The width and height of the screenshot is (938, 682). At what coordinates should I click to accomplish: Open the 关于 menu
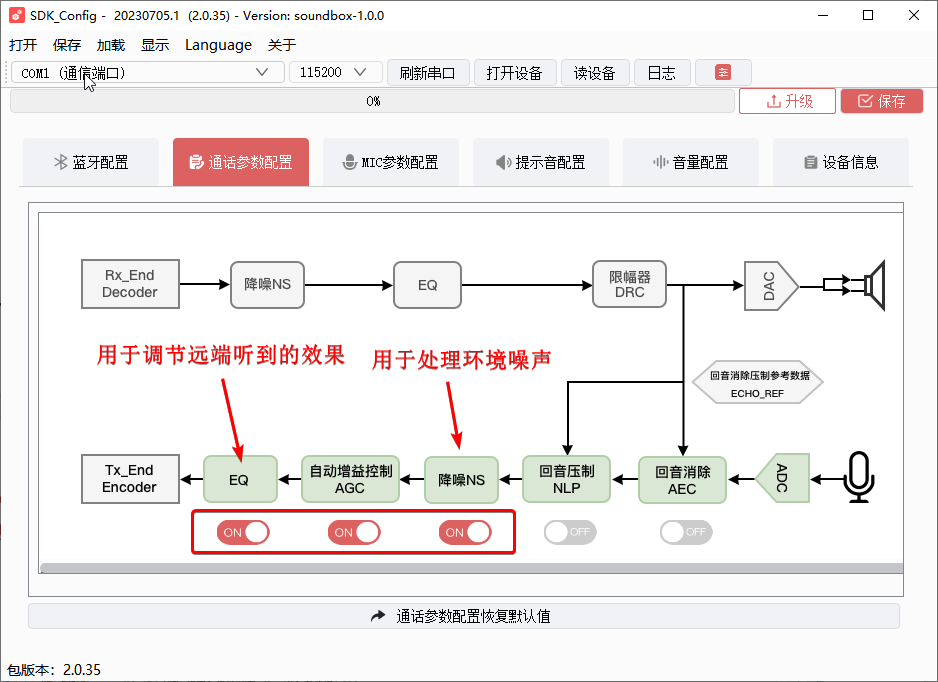pyautogui.click(x=282, y=45)
